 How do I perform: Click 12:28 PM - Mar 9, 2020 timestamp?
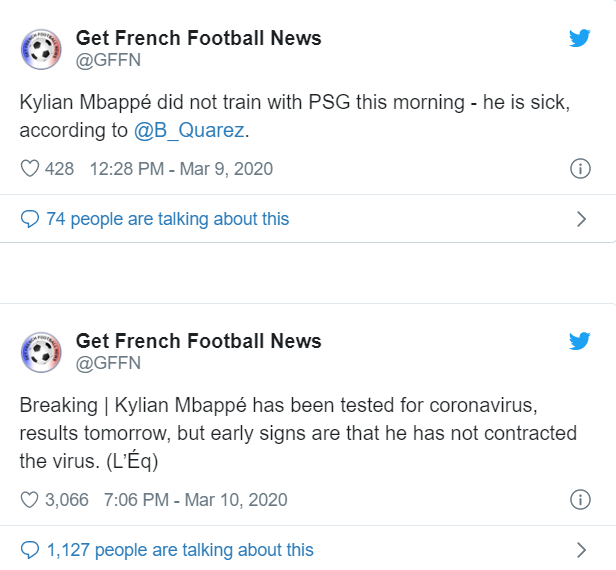[x=181, y=169]
